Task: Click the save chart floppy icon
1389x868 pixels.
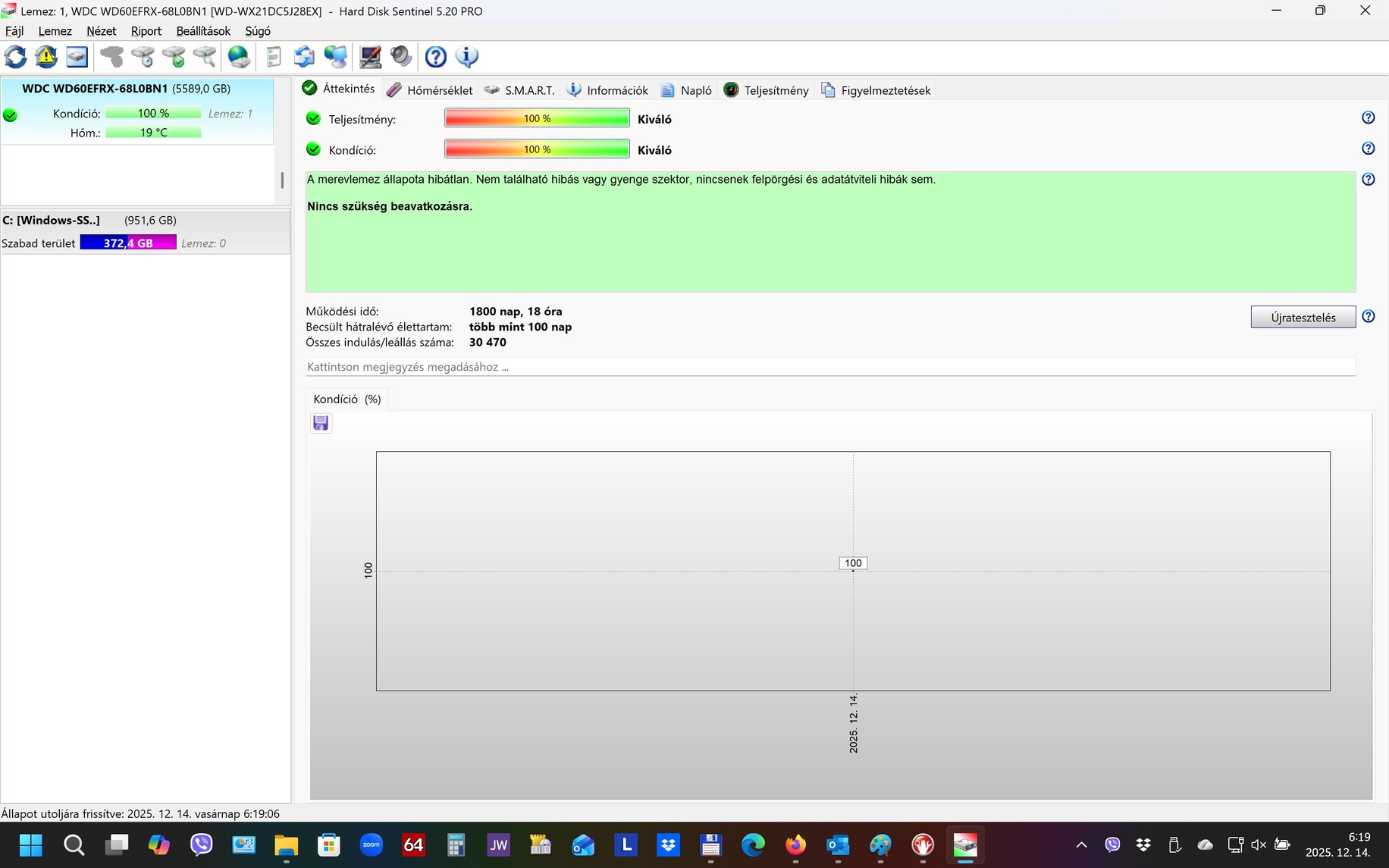Action: [321, 423]
